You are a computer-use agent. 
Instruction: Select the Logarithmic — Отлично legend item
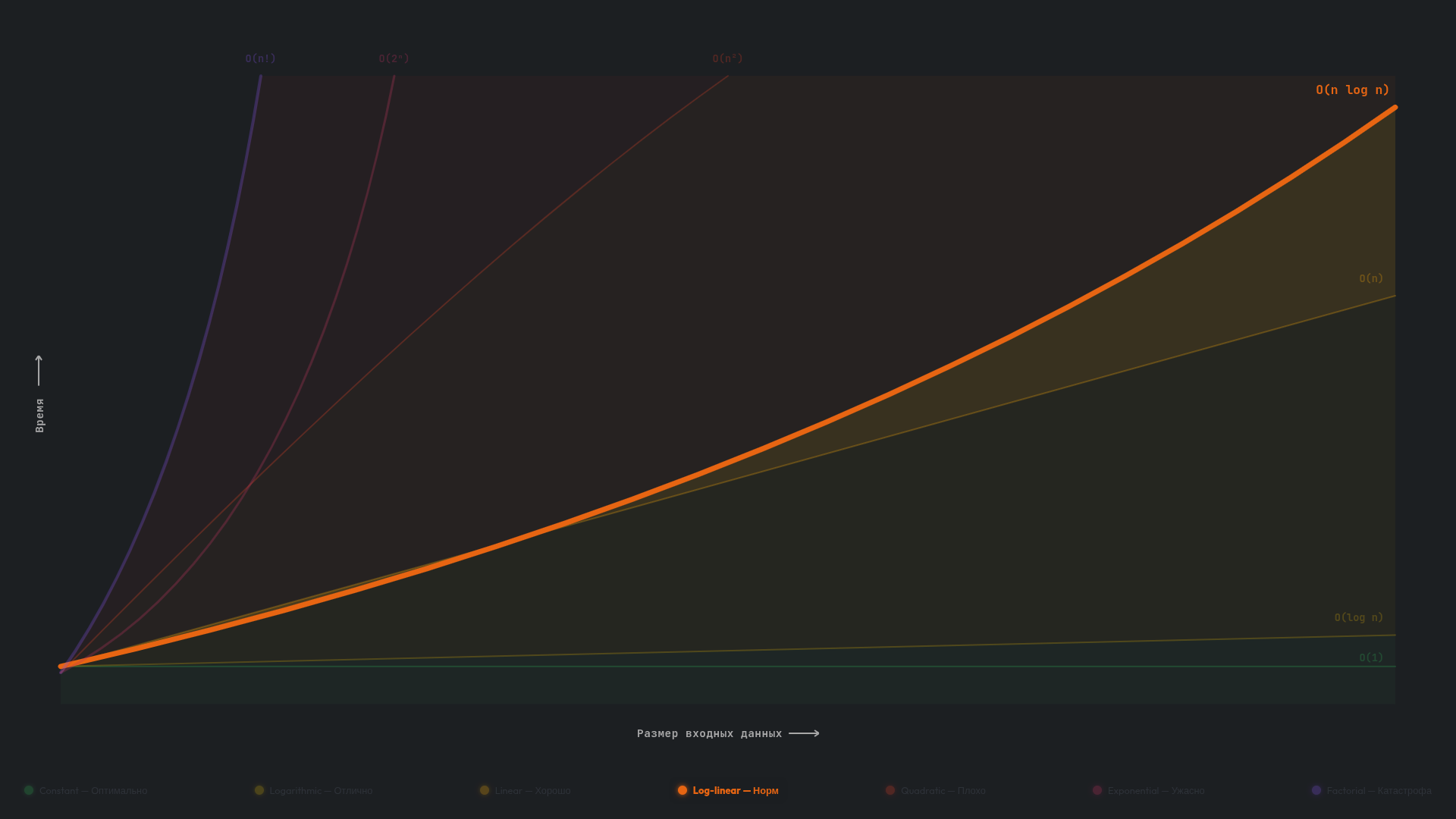321,790
